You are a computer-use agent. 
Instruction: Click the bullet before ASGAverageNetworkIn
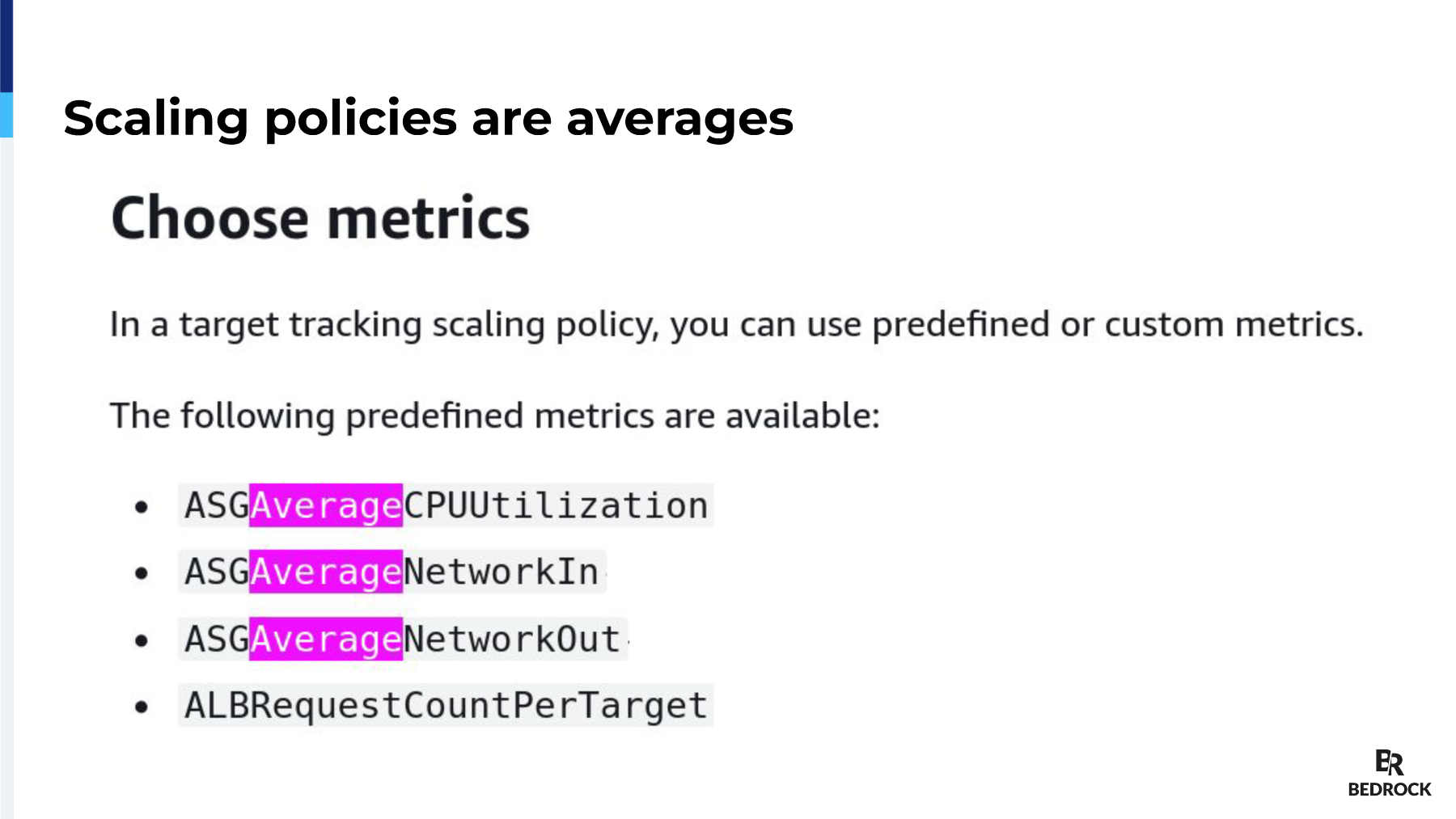pyautogui.click(x=142, y=573)
